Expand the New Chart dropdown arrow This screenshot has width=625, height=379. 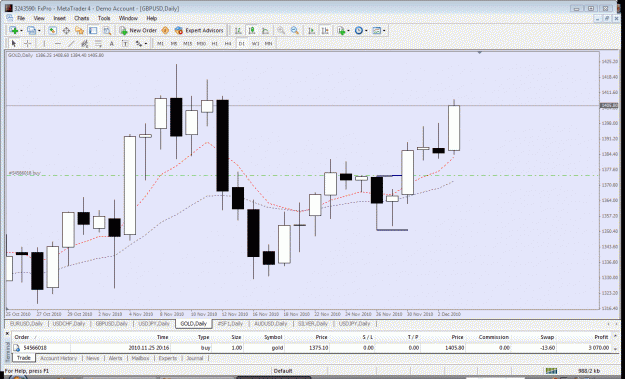tap(21, 31)
